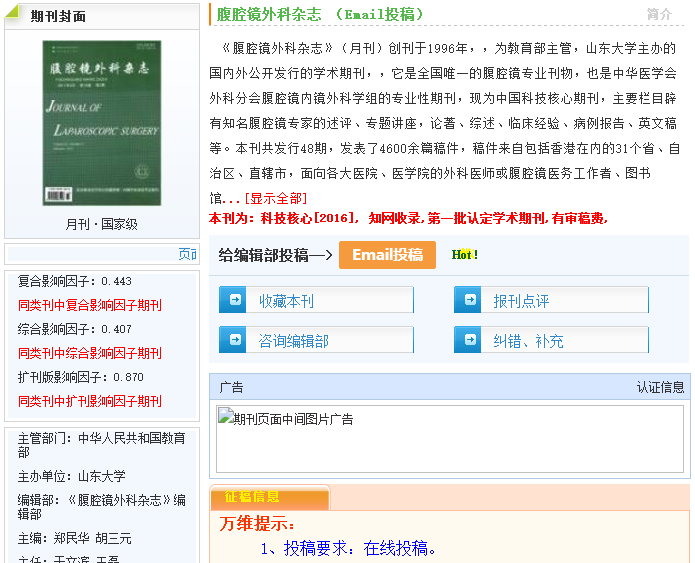Open 同类刊中复合影响因子期刊 link
This screenshot has height=563, width=695.
90,305
